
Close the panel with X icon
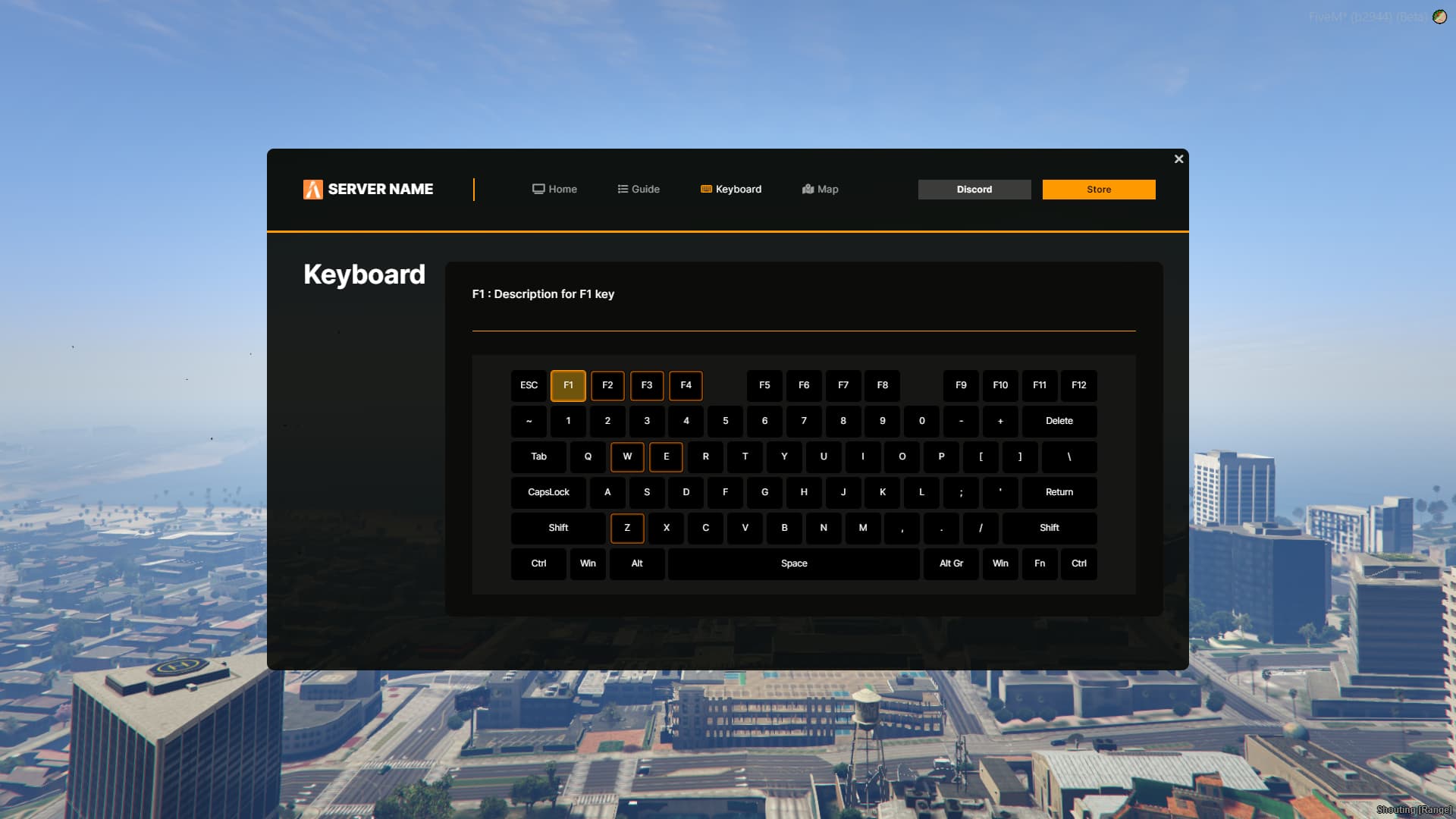1178,159
